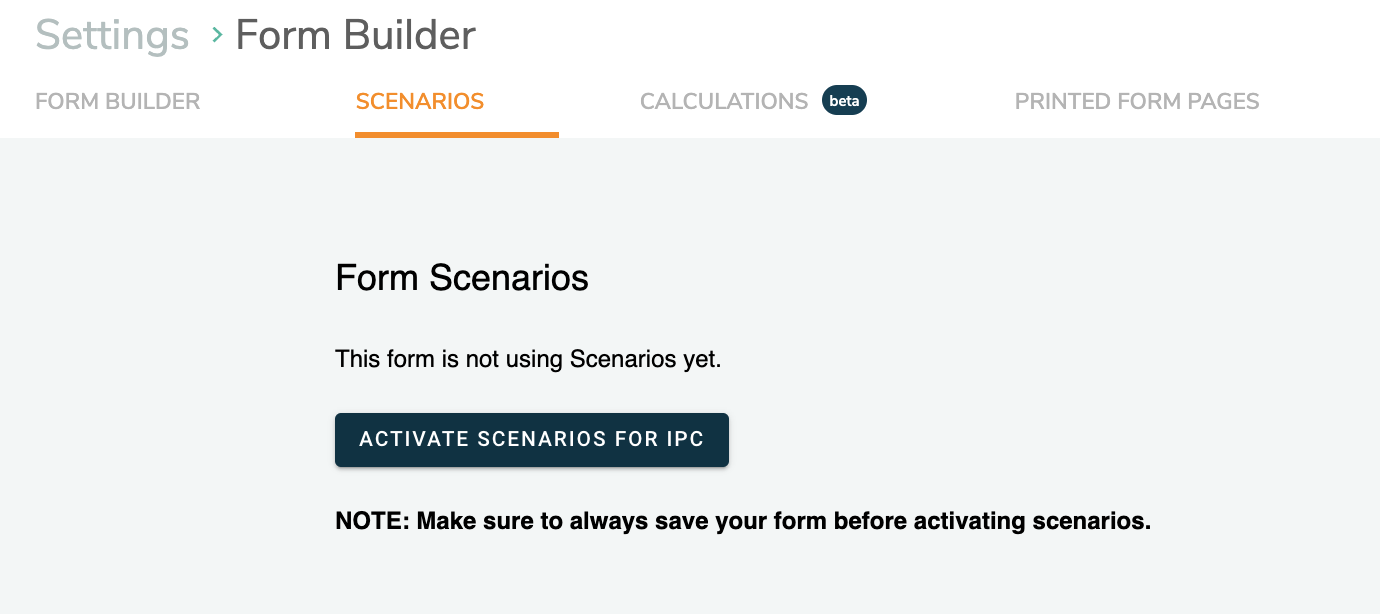The width and height of the screenshot is (1380, 614).
Task: Open the Calculations tab
Action: click(724, 102)
